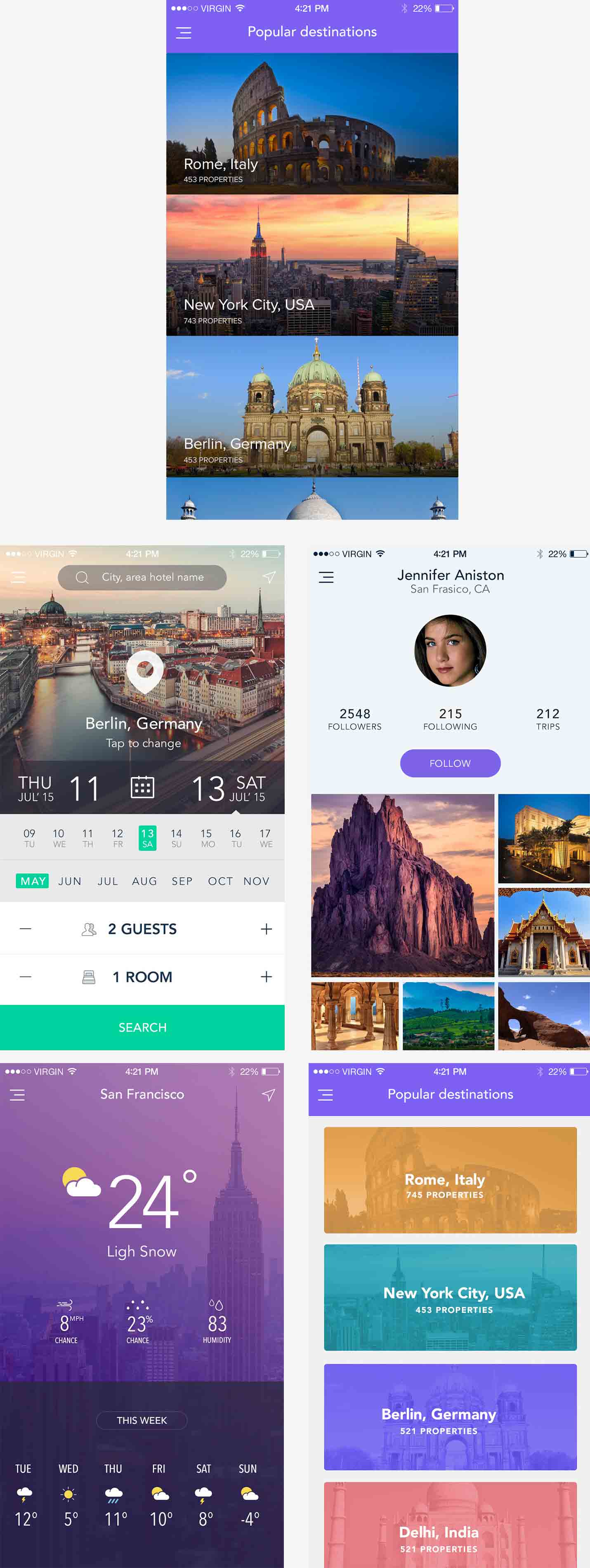Select highlighted date 13 SA

click(147, 837)
